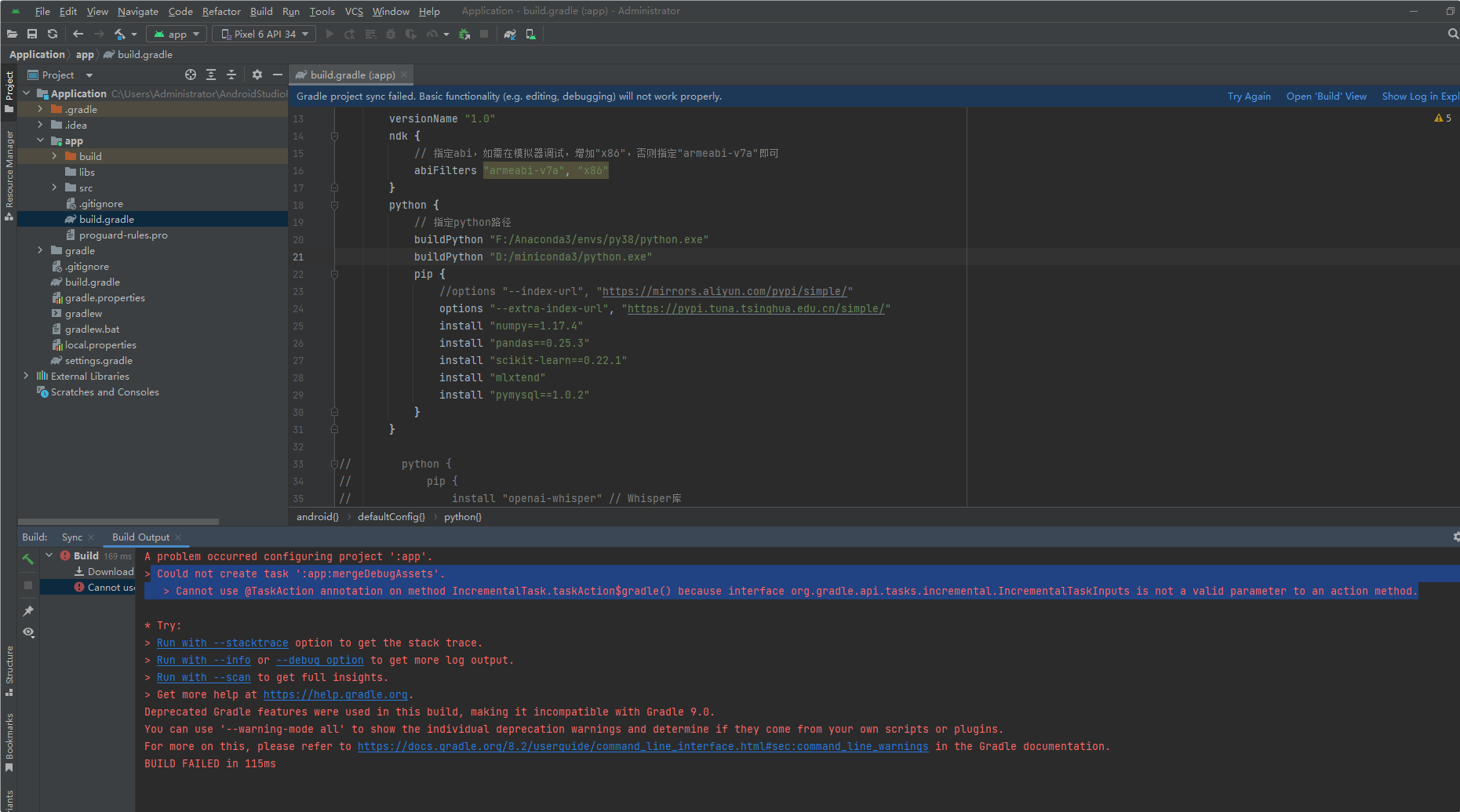Stop build square icon in Build panel
Viewport: 1460px width, 812px height.
[28, 585]
